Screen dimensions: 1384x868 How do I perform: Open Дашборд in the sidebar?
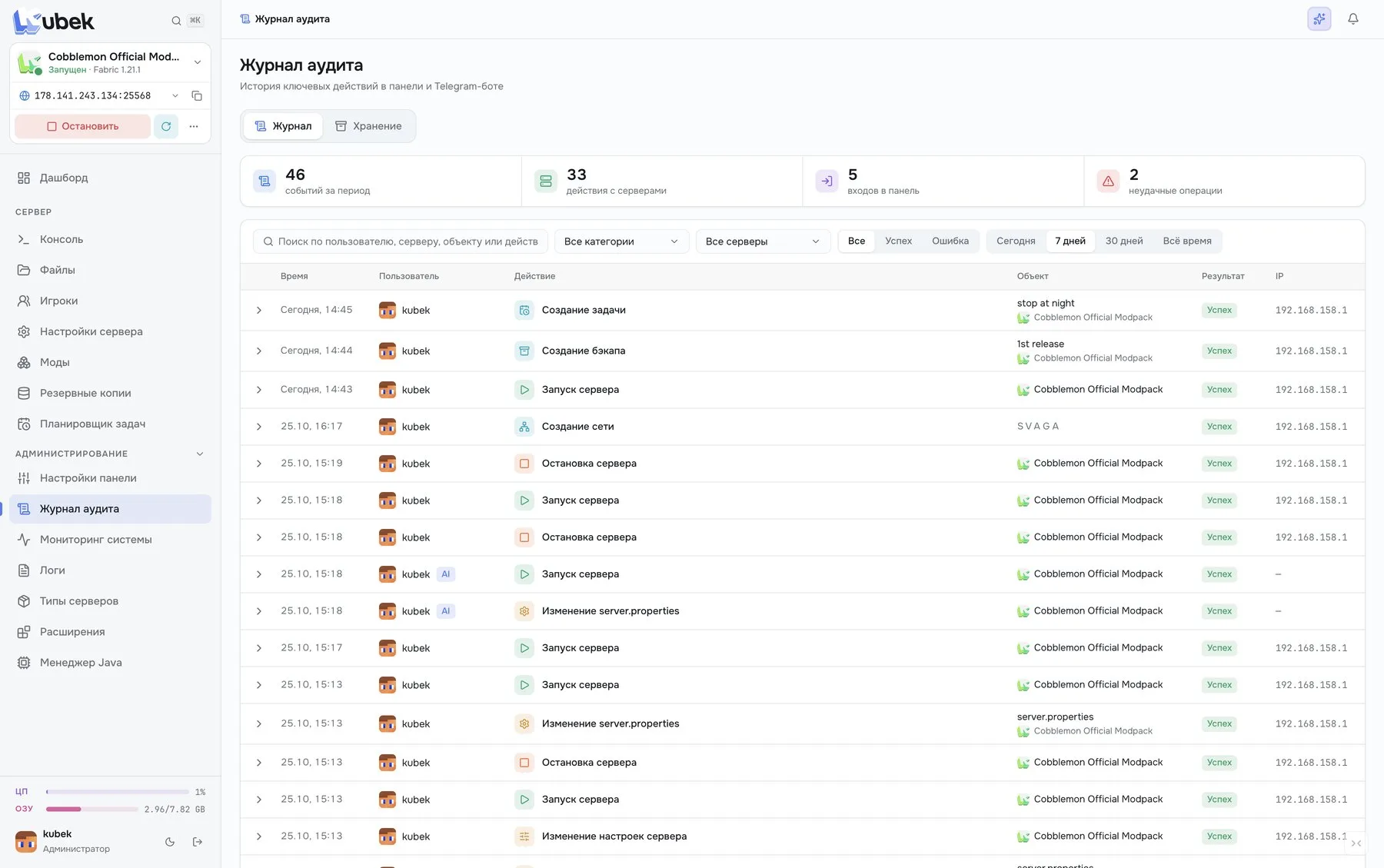(x=110, y=178)
